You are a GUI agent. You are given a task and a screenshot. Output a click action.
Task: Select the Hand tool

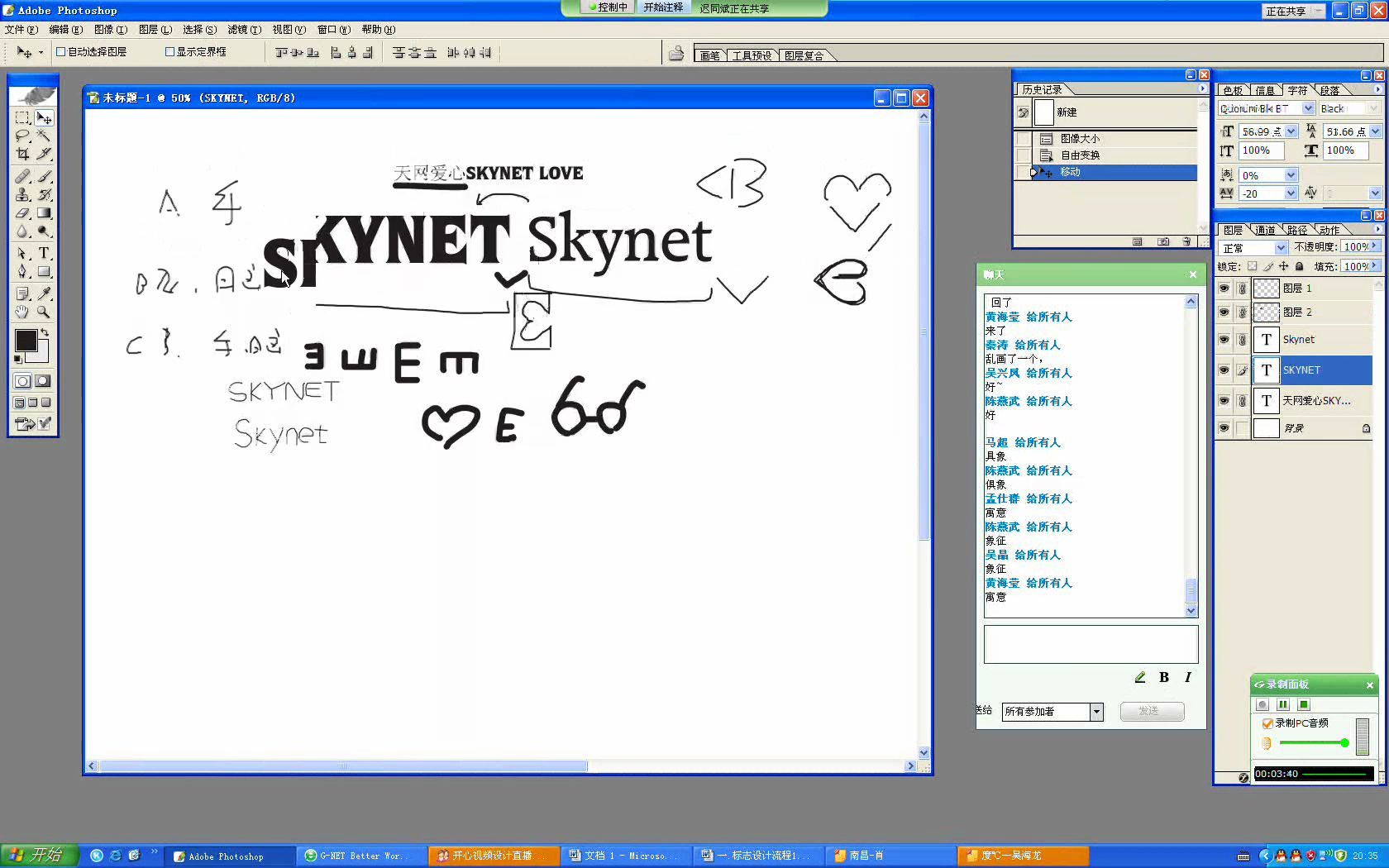pyautogui.click(x=22, y=312)
